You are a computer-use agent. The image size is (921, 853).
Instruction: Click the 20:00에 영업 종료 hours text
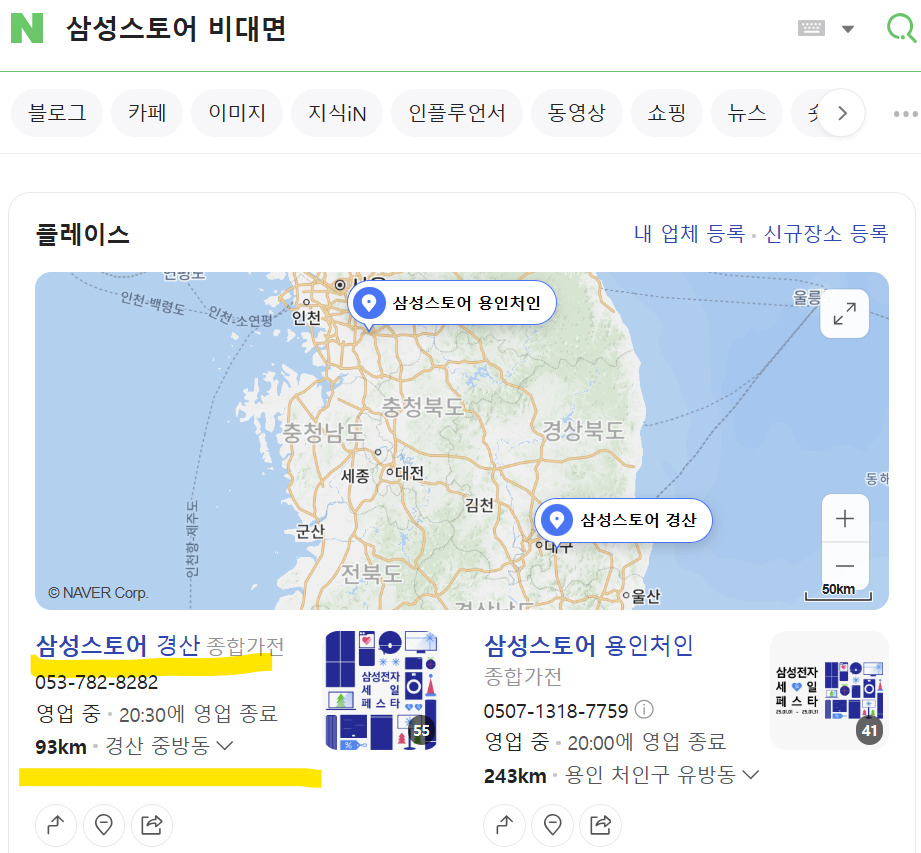[647, 742]
